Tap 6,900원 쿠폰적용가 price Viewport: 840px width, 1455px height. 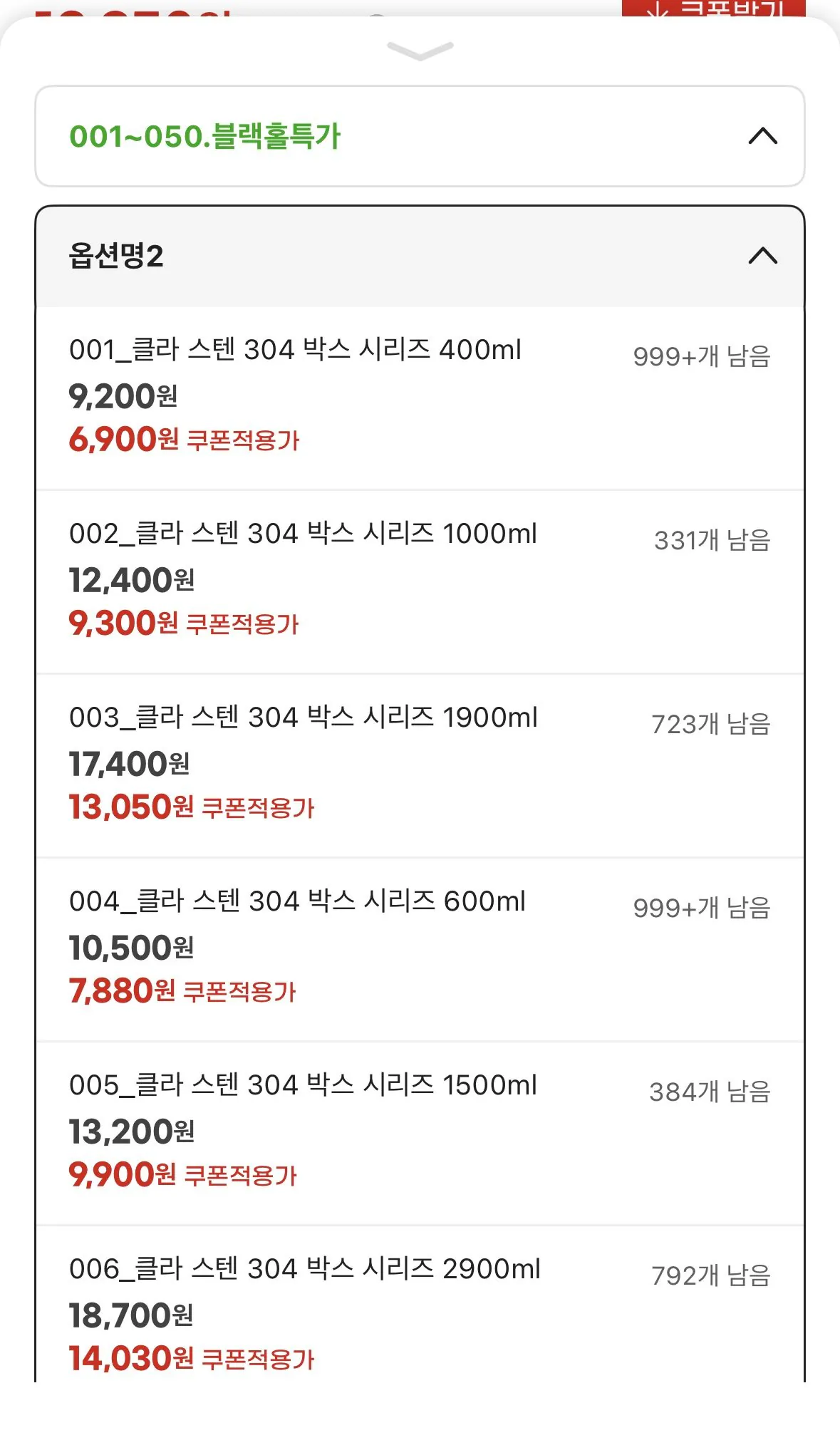click(x=184, y=439)
